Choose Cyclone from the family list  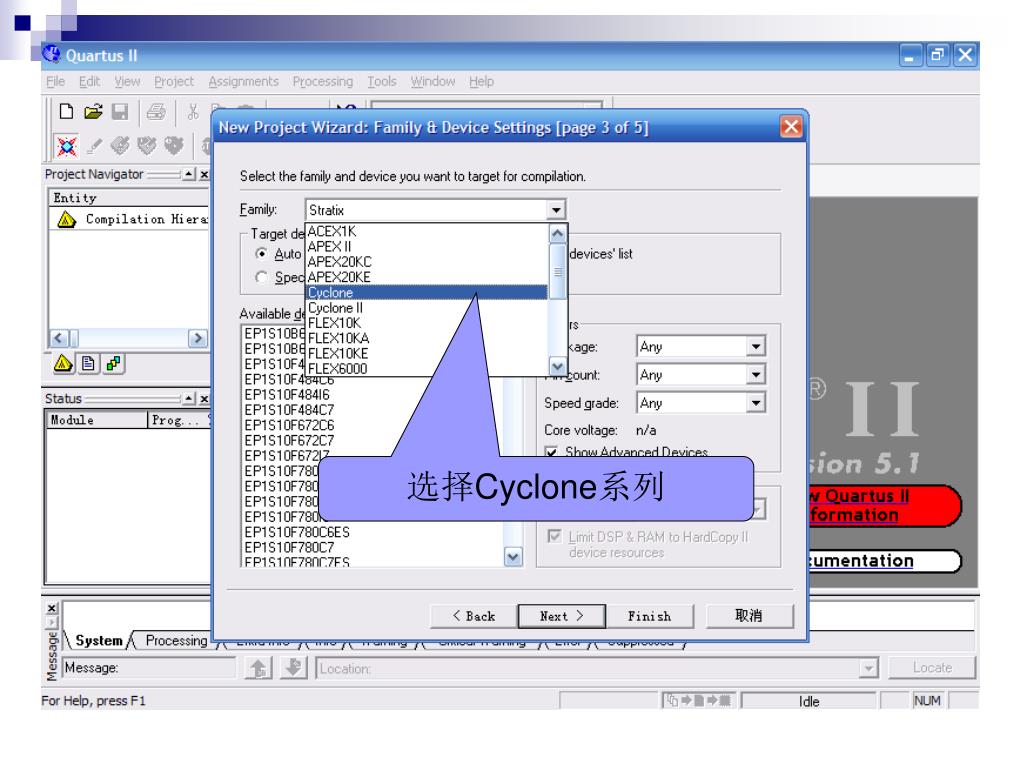pyautogui.click(x=426, y=293)
